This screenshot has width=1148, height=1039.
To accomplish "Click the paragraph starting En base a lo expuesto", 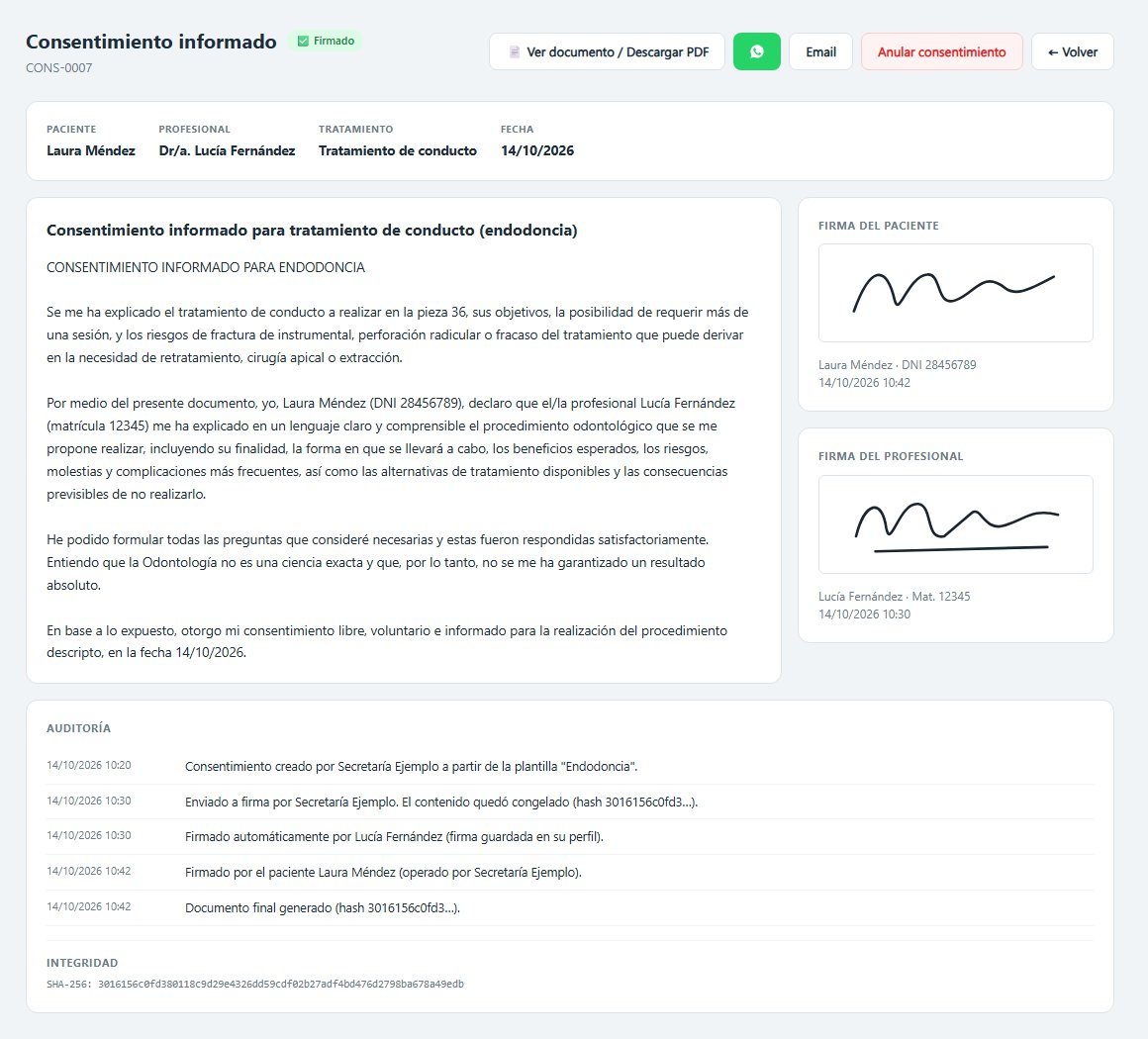I will point(387,641).
